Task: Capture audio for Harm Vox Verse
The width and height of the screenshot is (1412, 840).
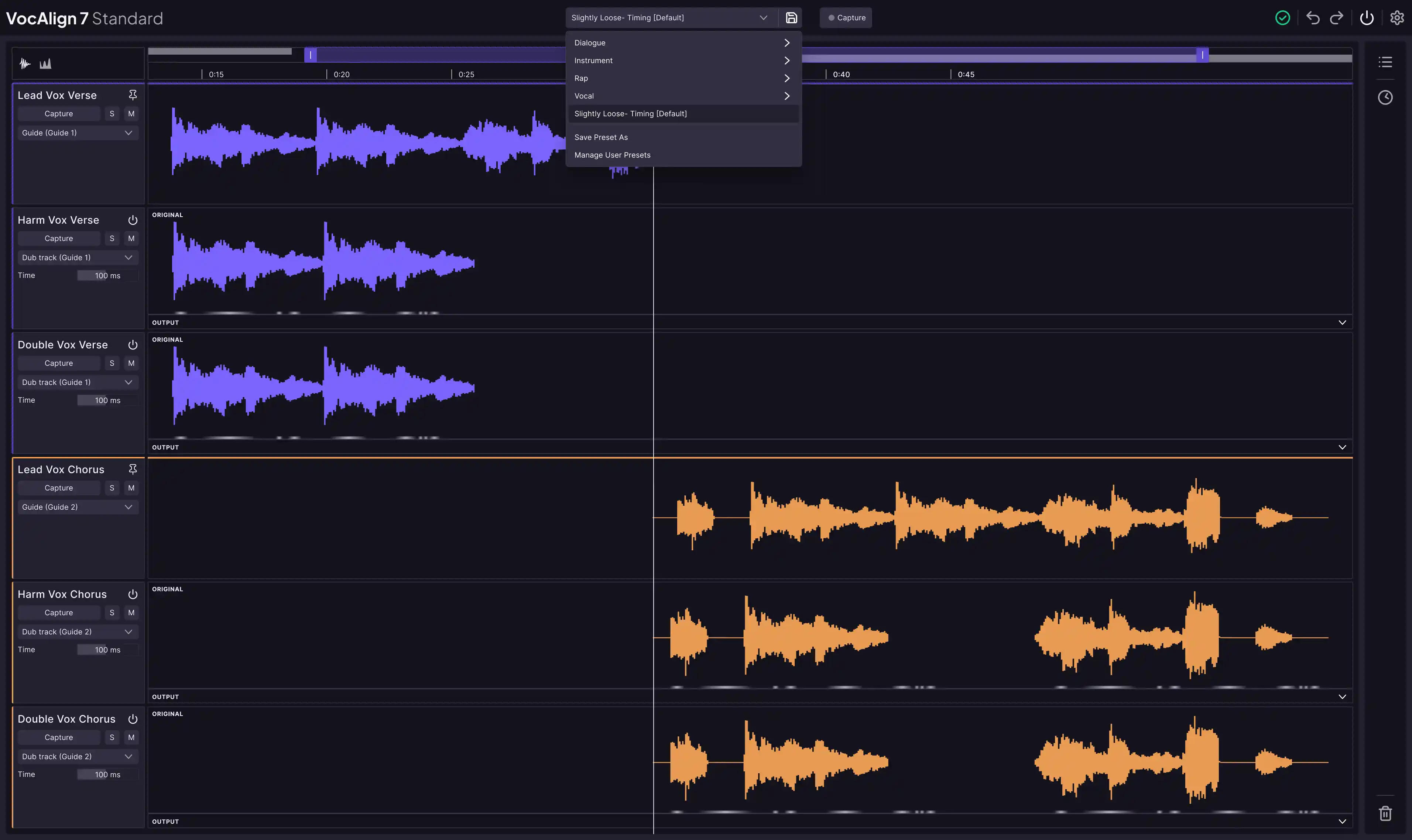Action: 59,238
